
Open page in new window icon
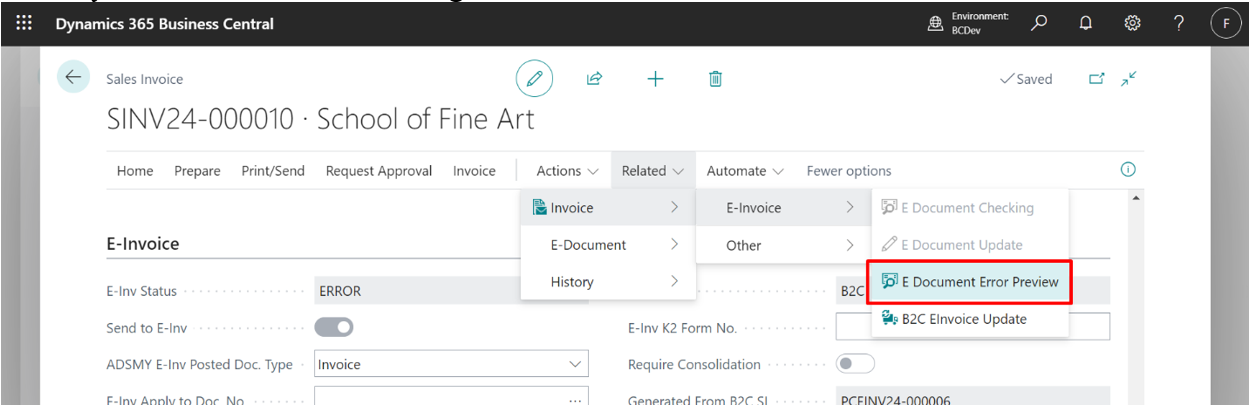pos(1096,78)
